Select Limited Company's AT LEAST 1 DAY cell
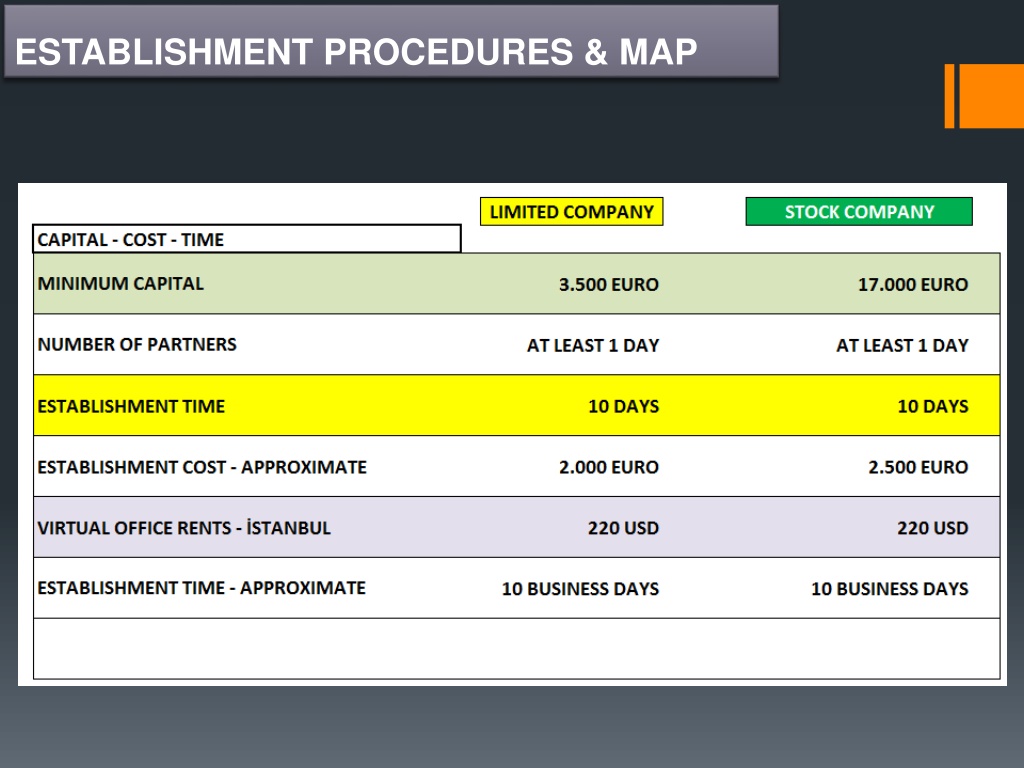Image resolution: width=1024 pixels, height=768 pixels. (x=593, y=345)
